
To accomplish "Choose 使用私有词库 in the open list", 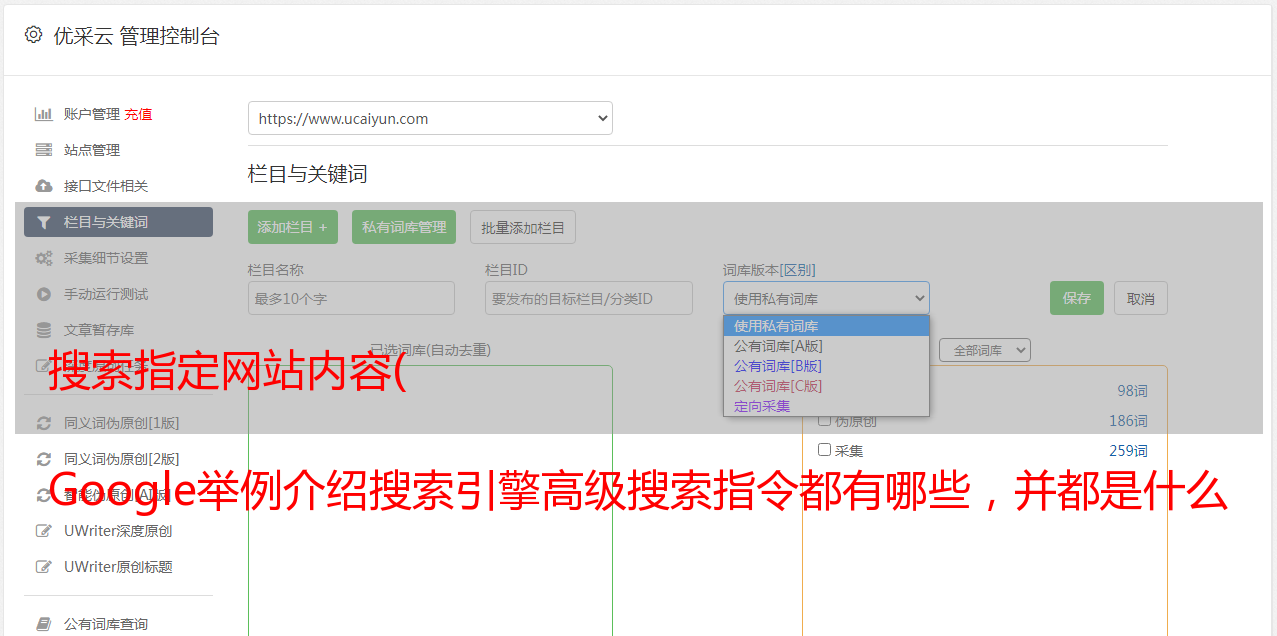I will pos(826,326).
